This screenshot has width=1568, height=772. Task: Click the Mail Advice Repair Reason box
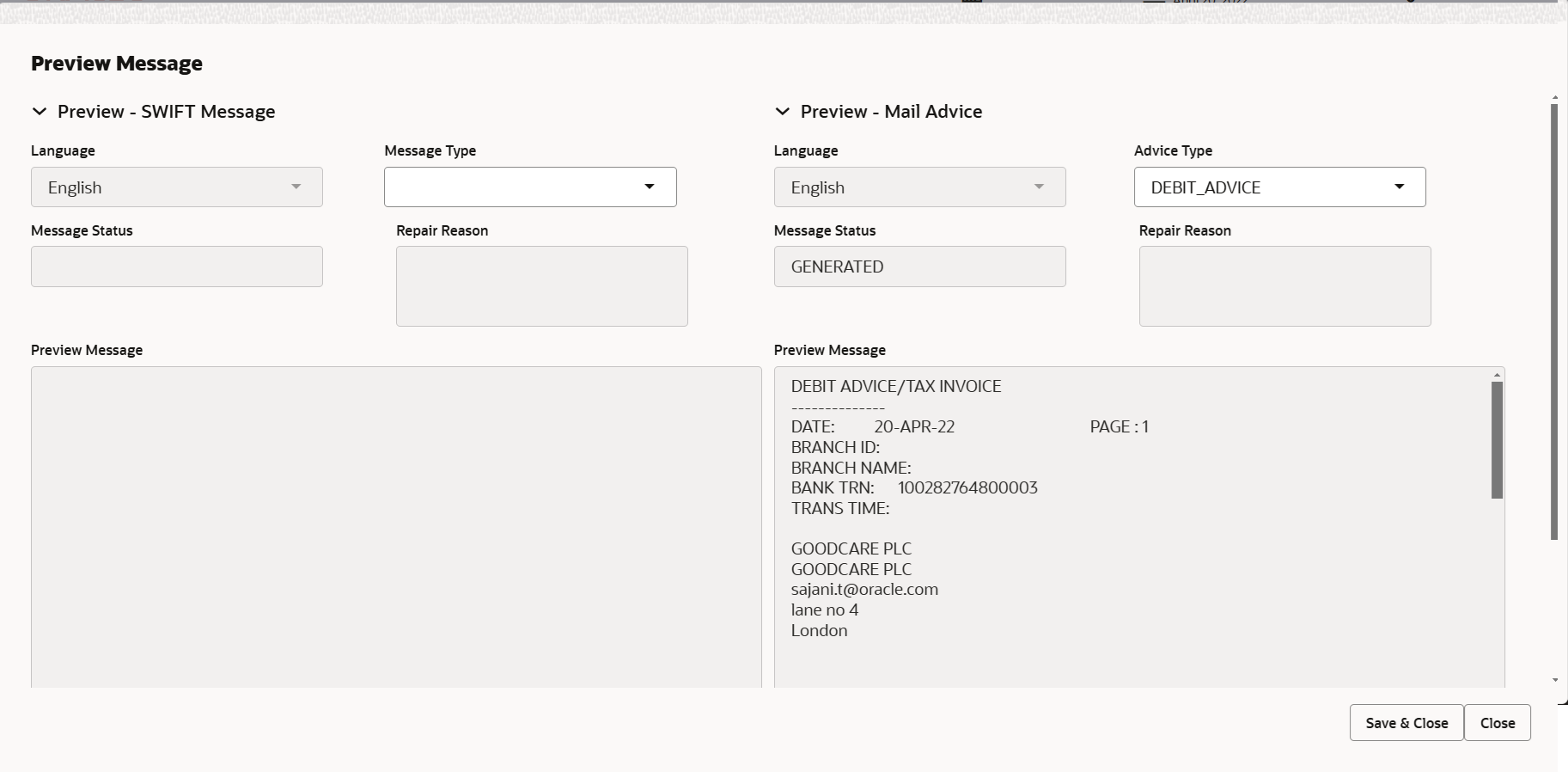(1284, 286)
